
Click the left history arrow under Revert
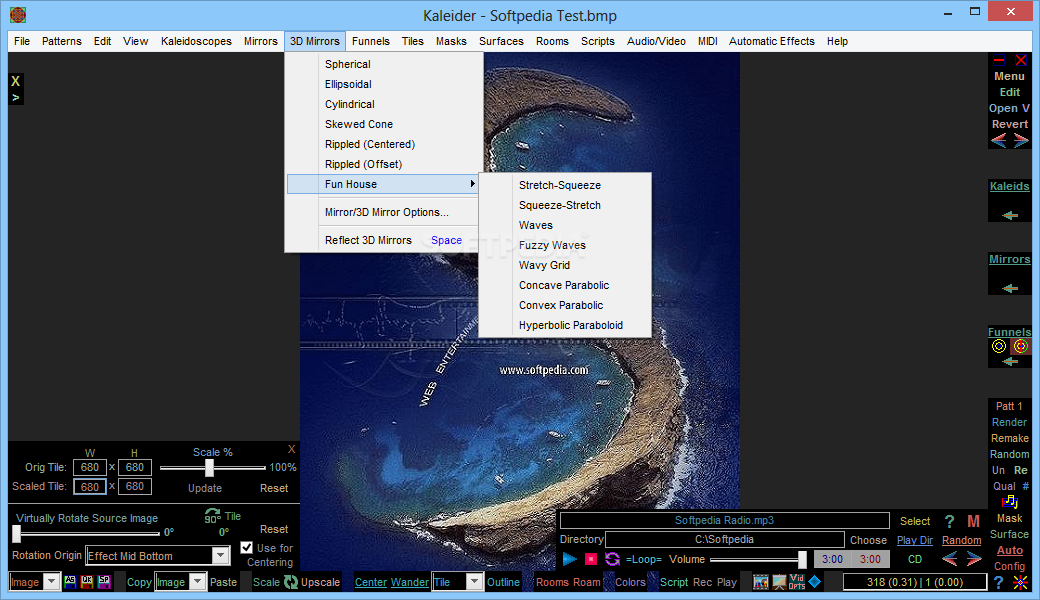coord(998,140)
